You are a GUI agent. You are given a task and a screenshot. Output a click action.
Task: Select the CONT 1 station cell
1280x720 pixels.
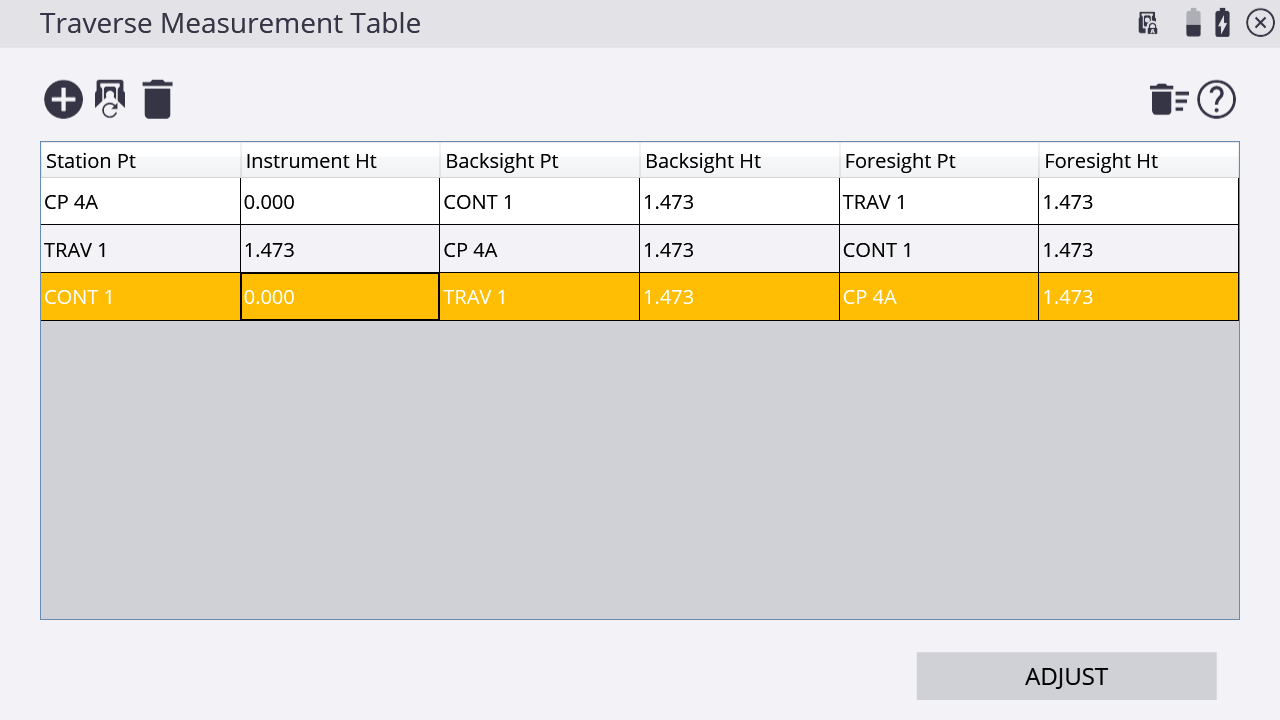(x=141, y=297)
